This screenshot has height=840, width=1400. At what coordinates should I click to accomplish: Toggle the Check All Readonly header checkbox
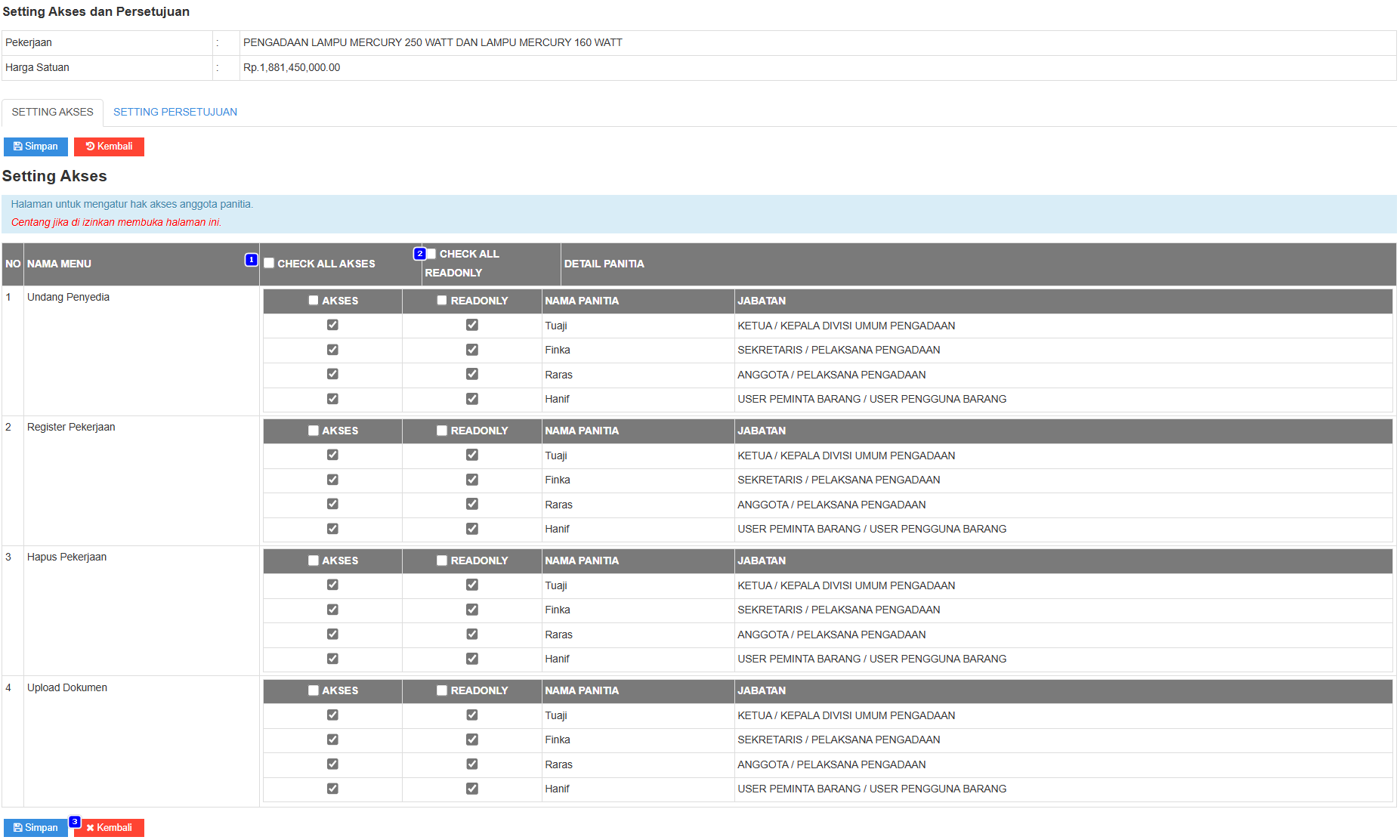[x=431, y=254]
